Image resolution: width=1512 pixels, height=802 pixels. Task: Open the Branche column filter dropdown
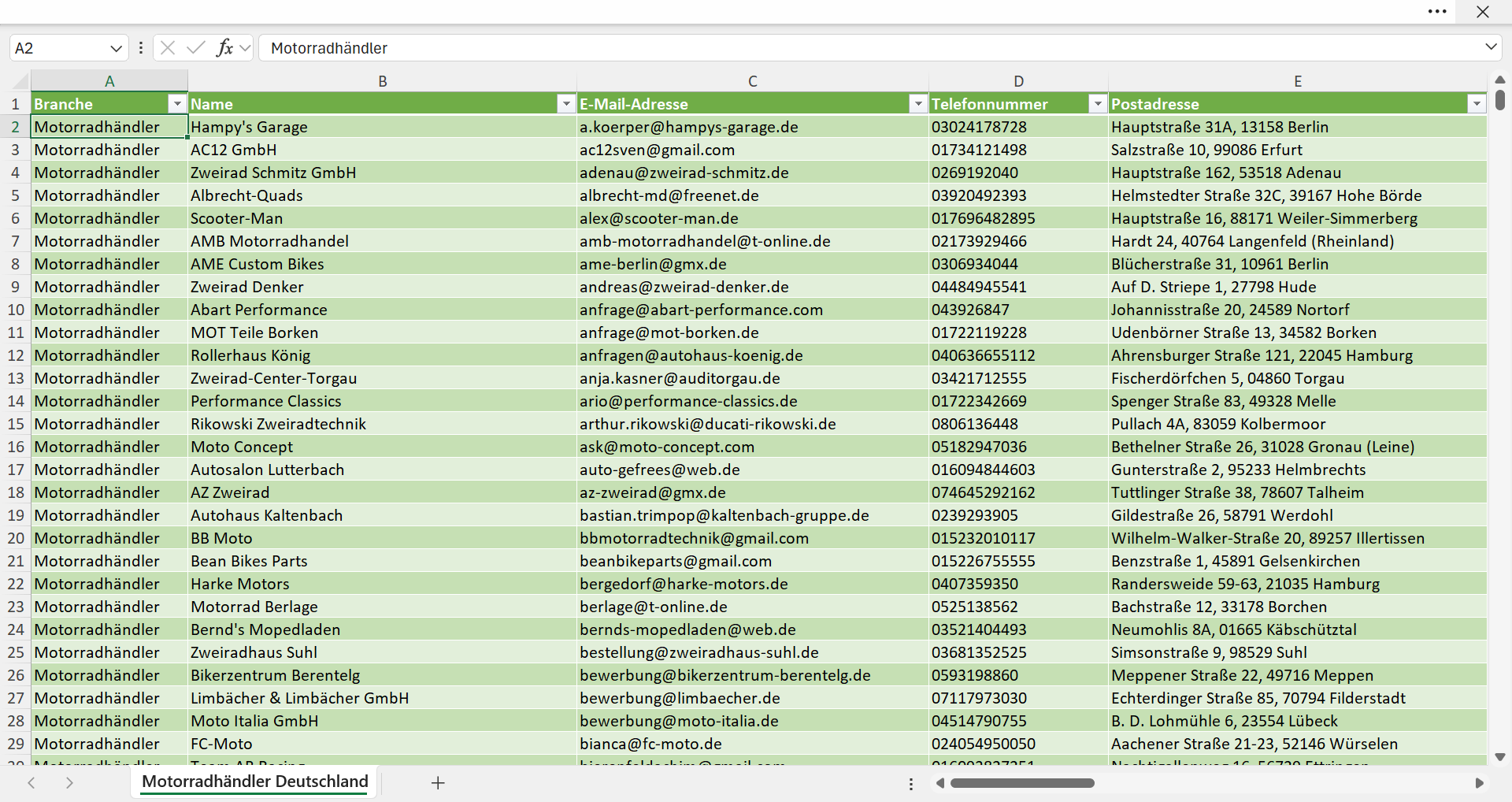(177, 104)
